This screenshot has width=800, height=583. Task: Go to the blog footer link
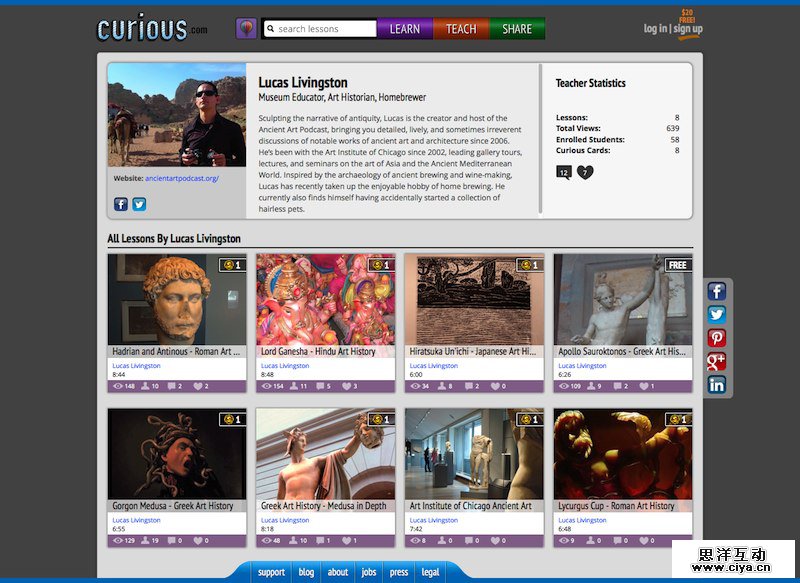click(306, 573)
